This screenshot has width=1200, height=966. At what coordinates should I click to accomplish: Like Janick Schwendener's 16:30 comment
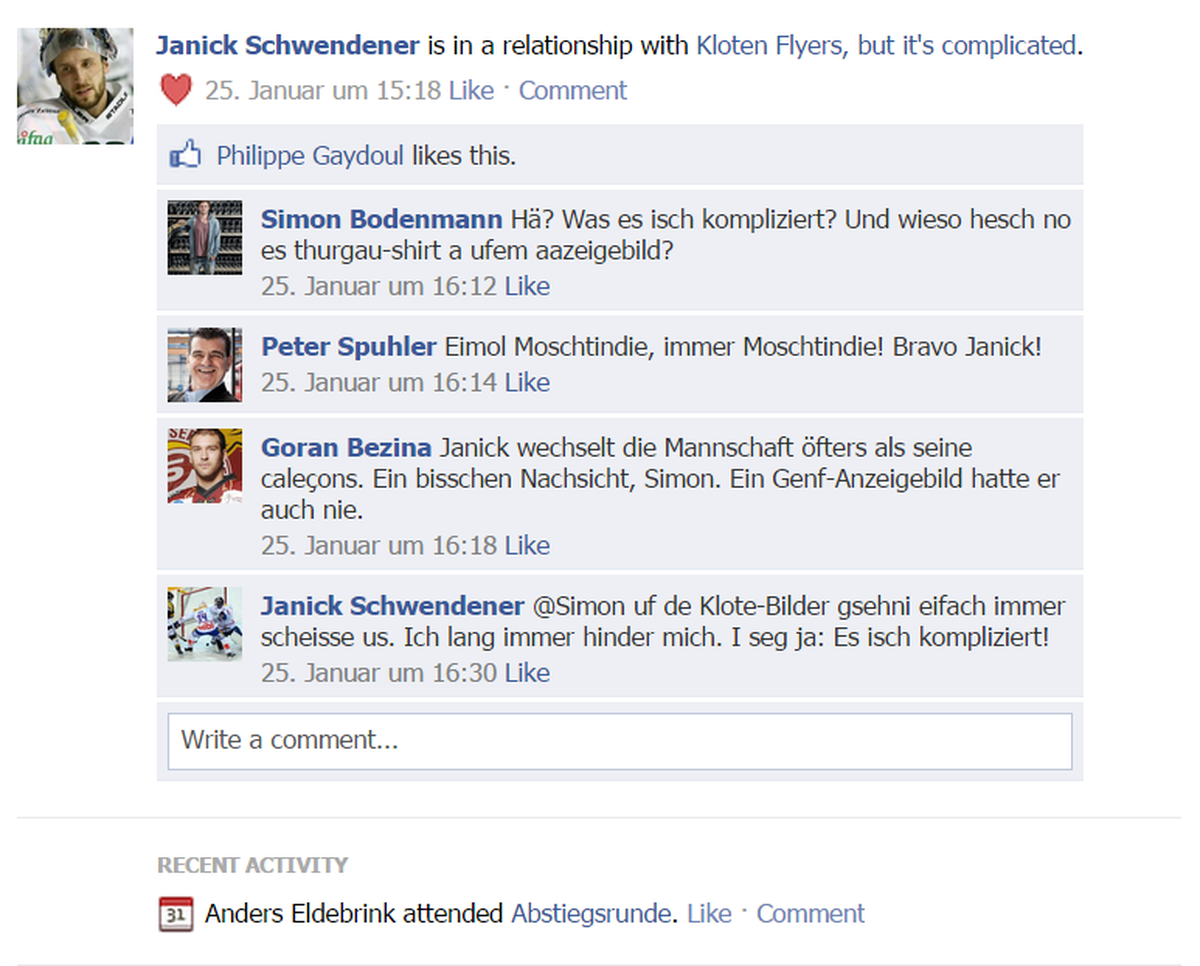(x=527, y=673)
